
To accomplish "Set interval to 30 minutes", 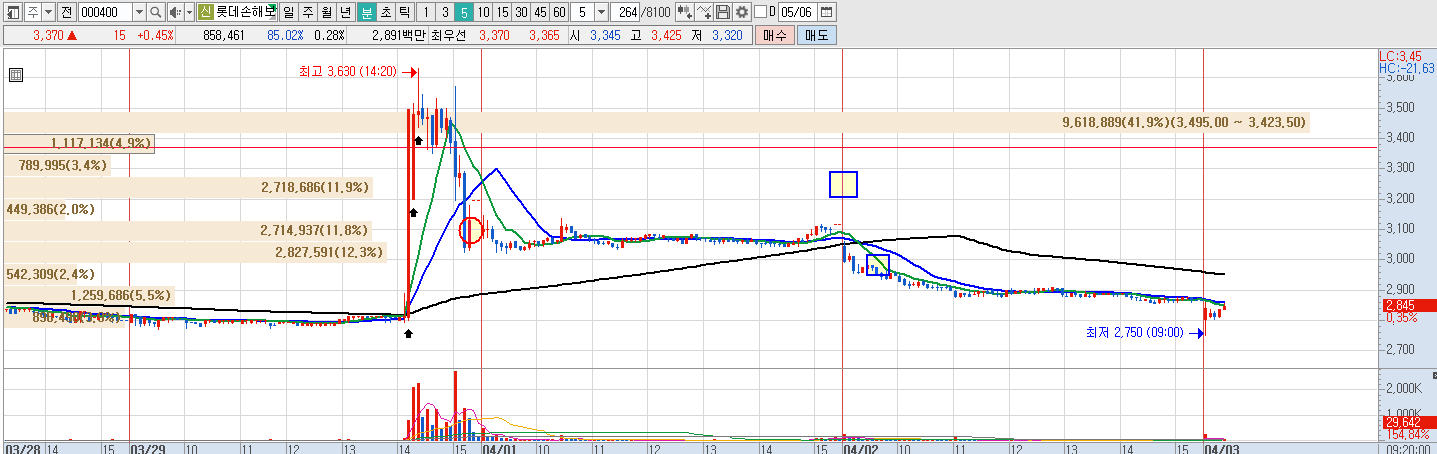I will click(521, 12).
